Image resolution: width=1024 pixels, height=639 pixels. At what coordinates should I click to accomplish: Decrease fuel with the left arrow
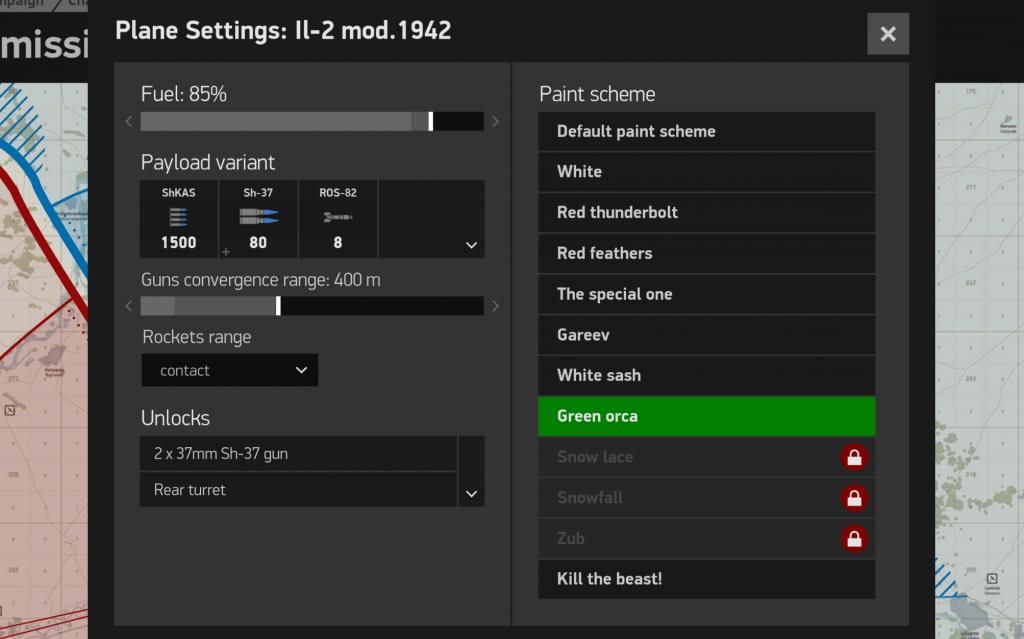pyautogui.click(x=129, y=122)
